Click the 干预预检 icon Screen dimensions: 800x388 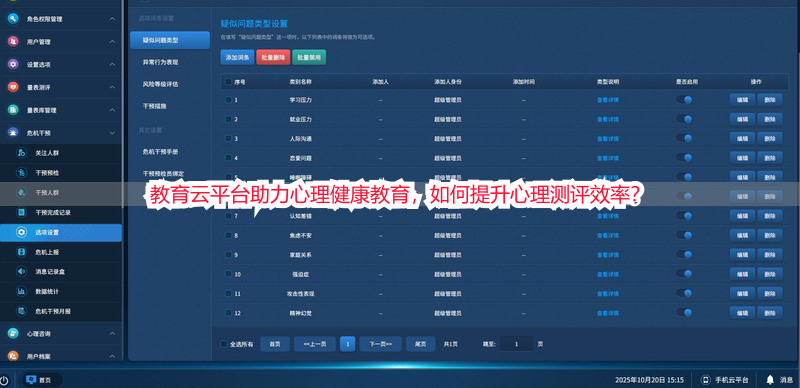(x=21, y=173)
